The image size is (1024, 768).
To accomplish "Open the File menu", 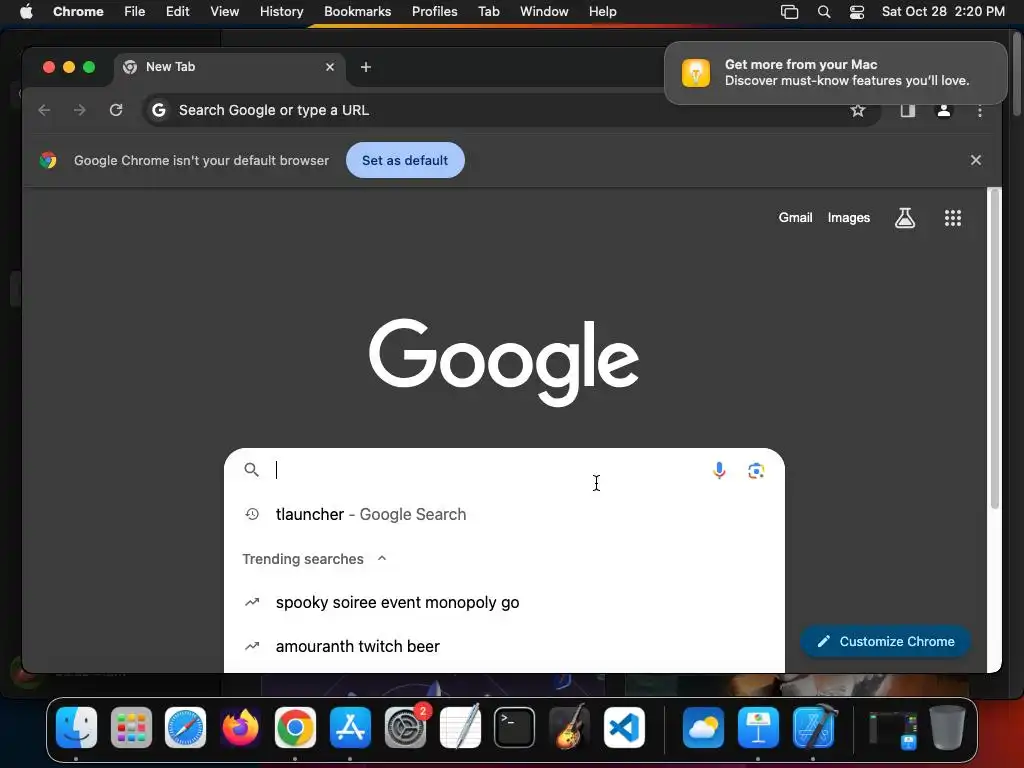I will (x=135, y=12).
